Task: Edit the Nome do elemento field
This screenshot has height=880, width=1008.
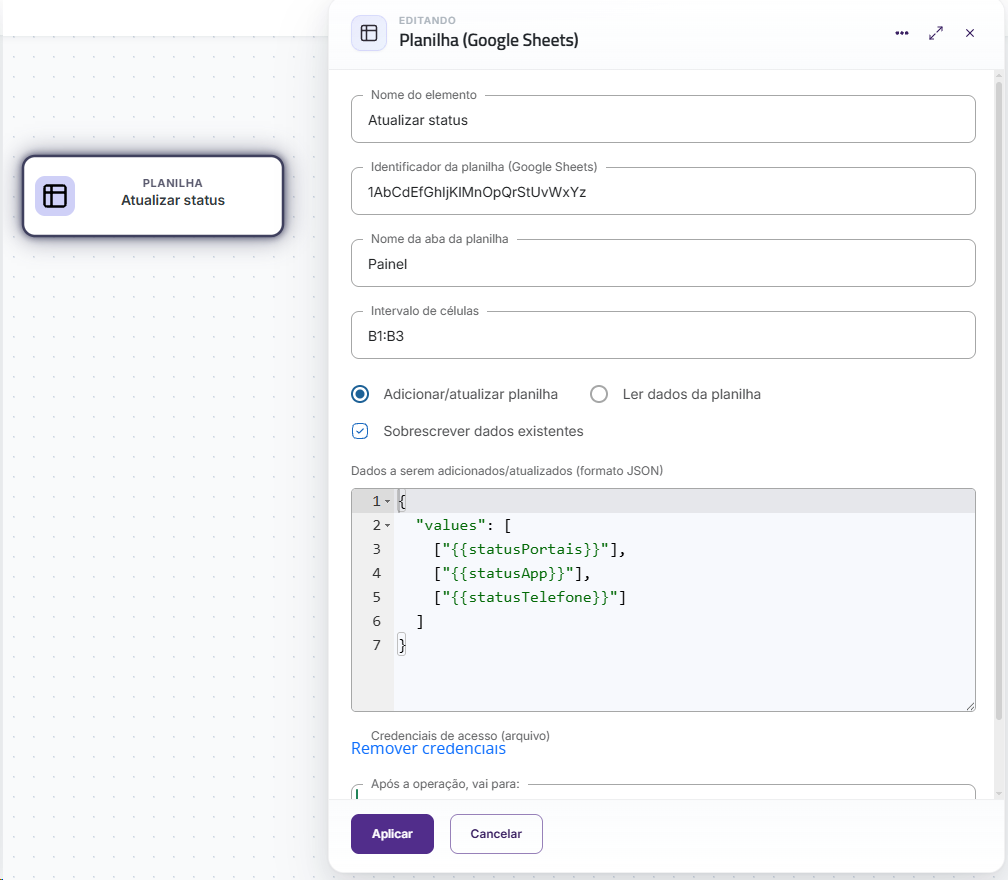Action: click(663, 120)
